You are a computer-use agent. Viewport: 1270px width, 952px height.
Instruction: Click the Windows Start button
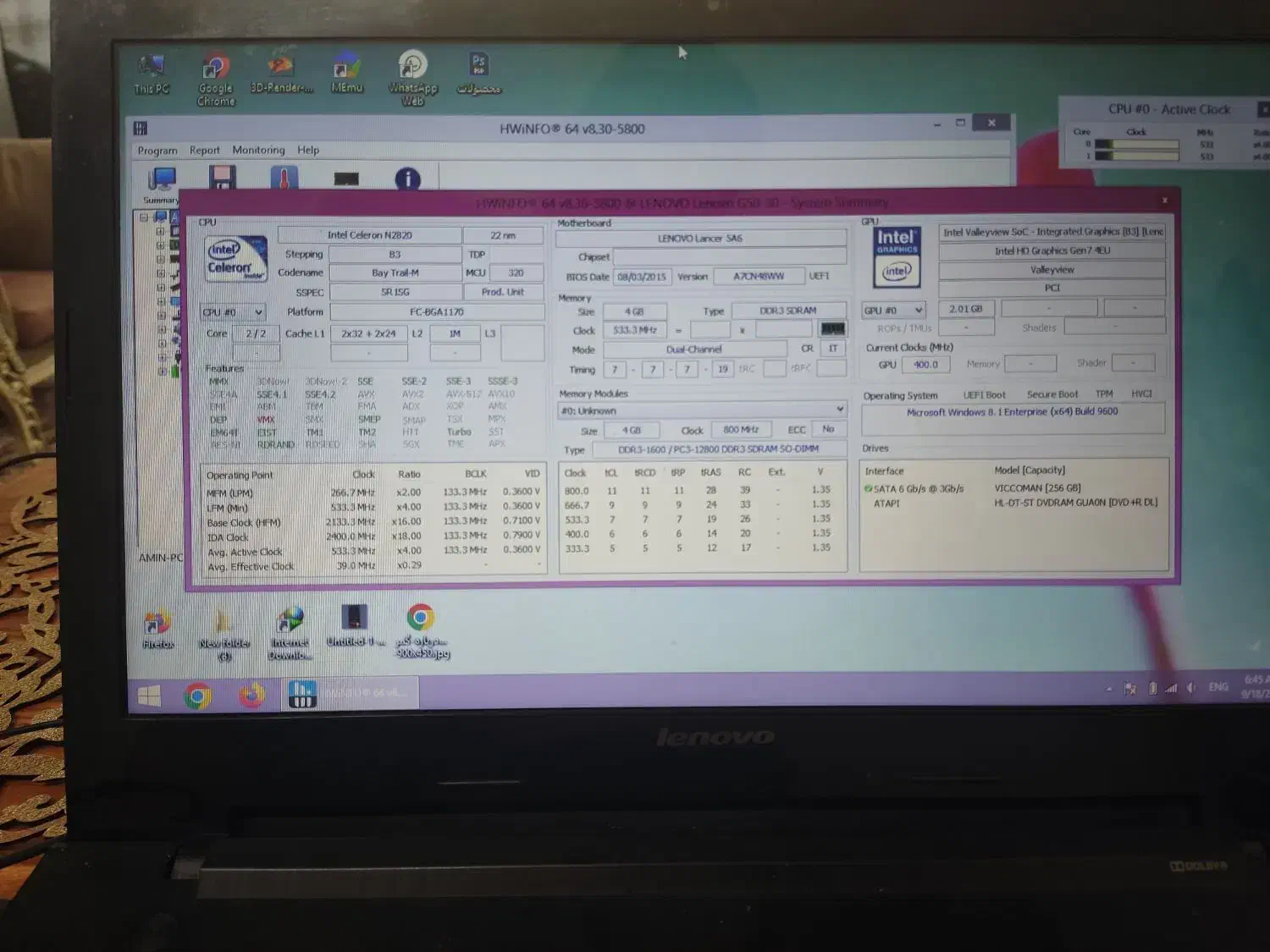(149, 696)
